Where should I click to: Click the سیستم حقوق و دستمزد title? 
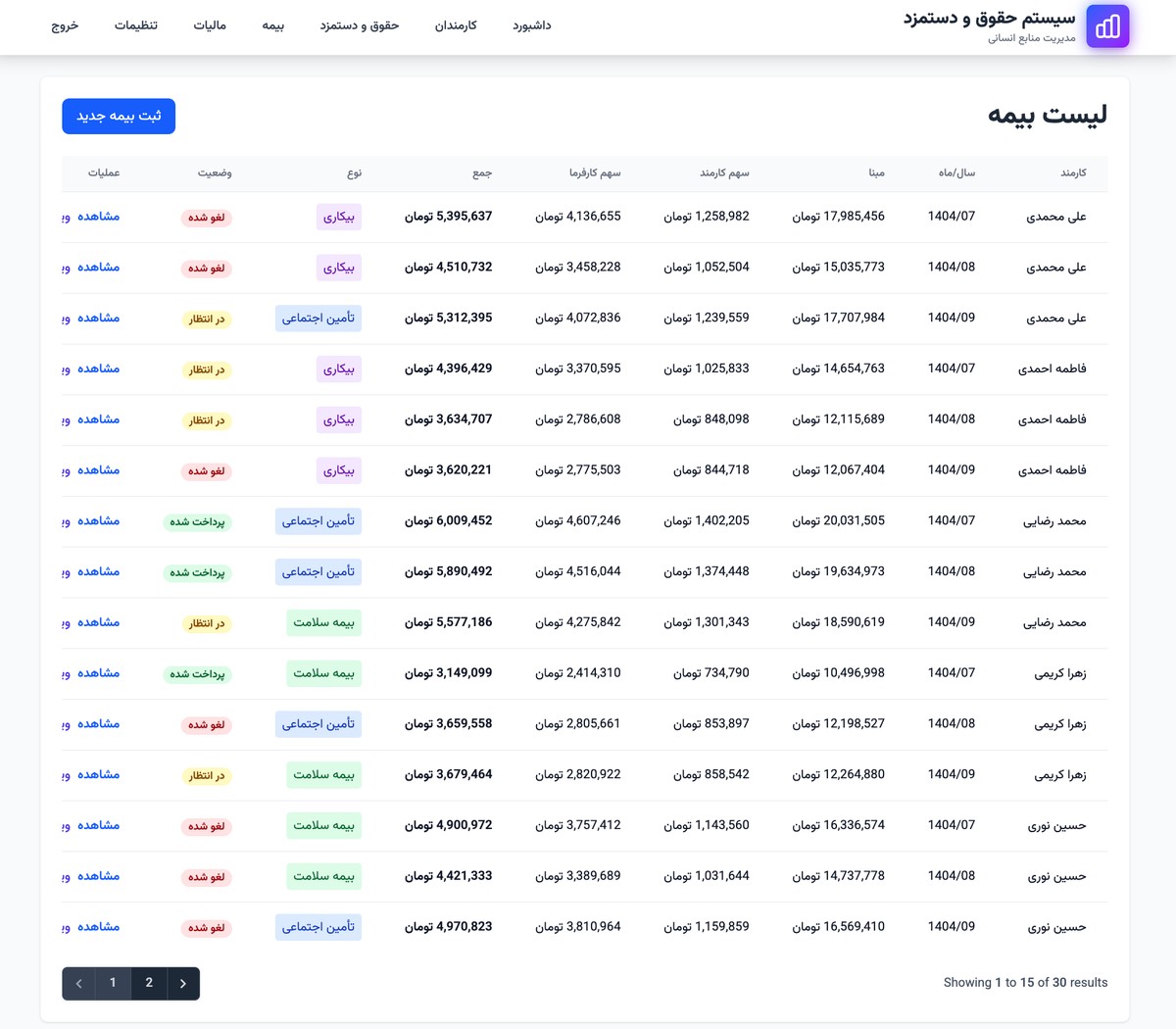(x=989, y=19)
